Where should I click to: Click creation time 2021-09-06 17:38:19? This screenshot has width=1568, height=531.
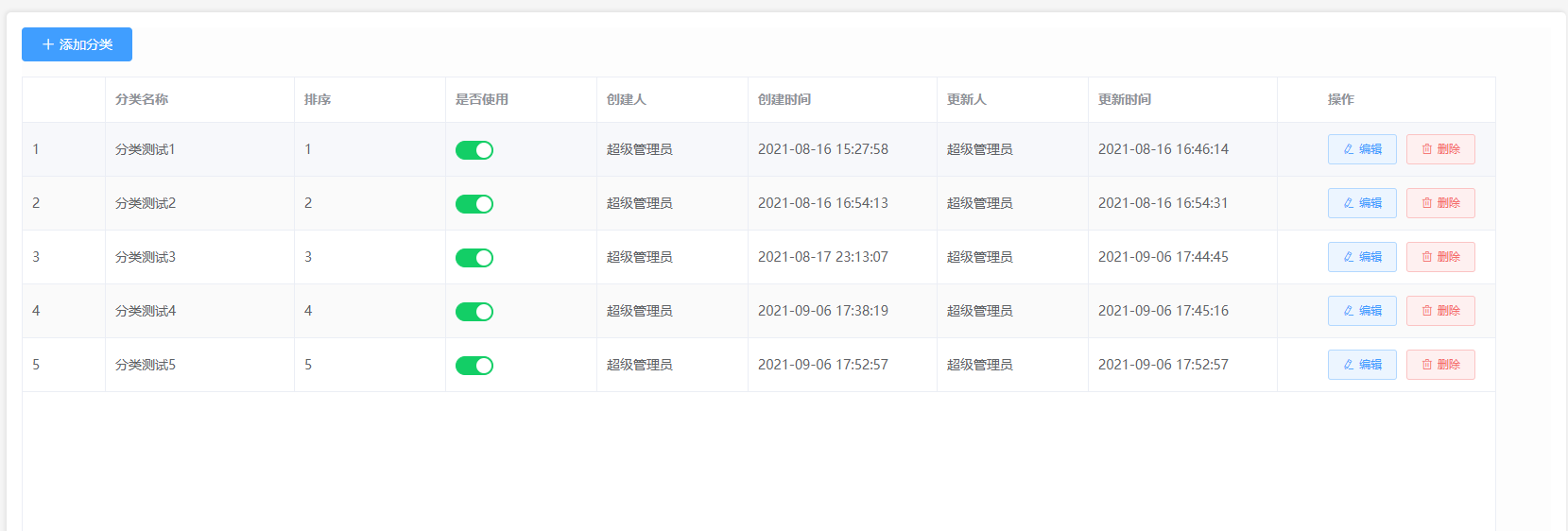(823, 311)
